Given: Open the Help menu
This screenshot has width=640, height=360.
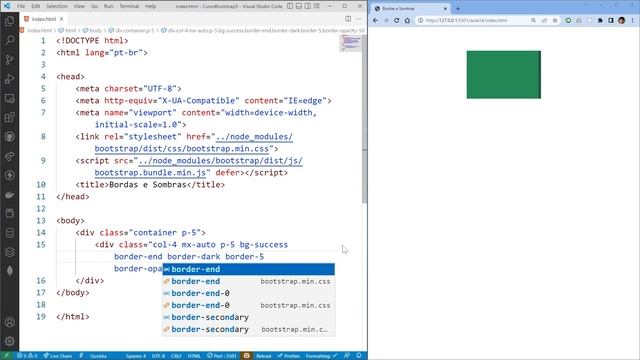Looking at the screenshot, I should click(x=151, y=6).
